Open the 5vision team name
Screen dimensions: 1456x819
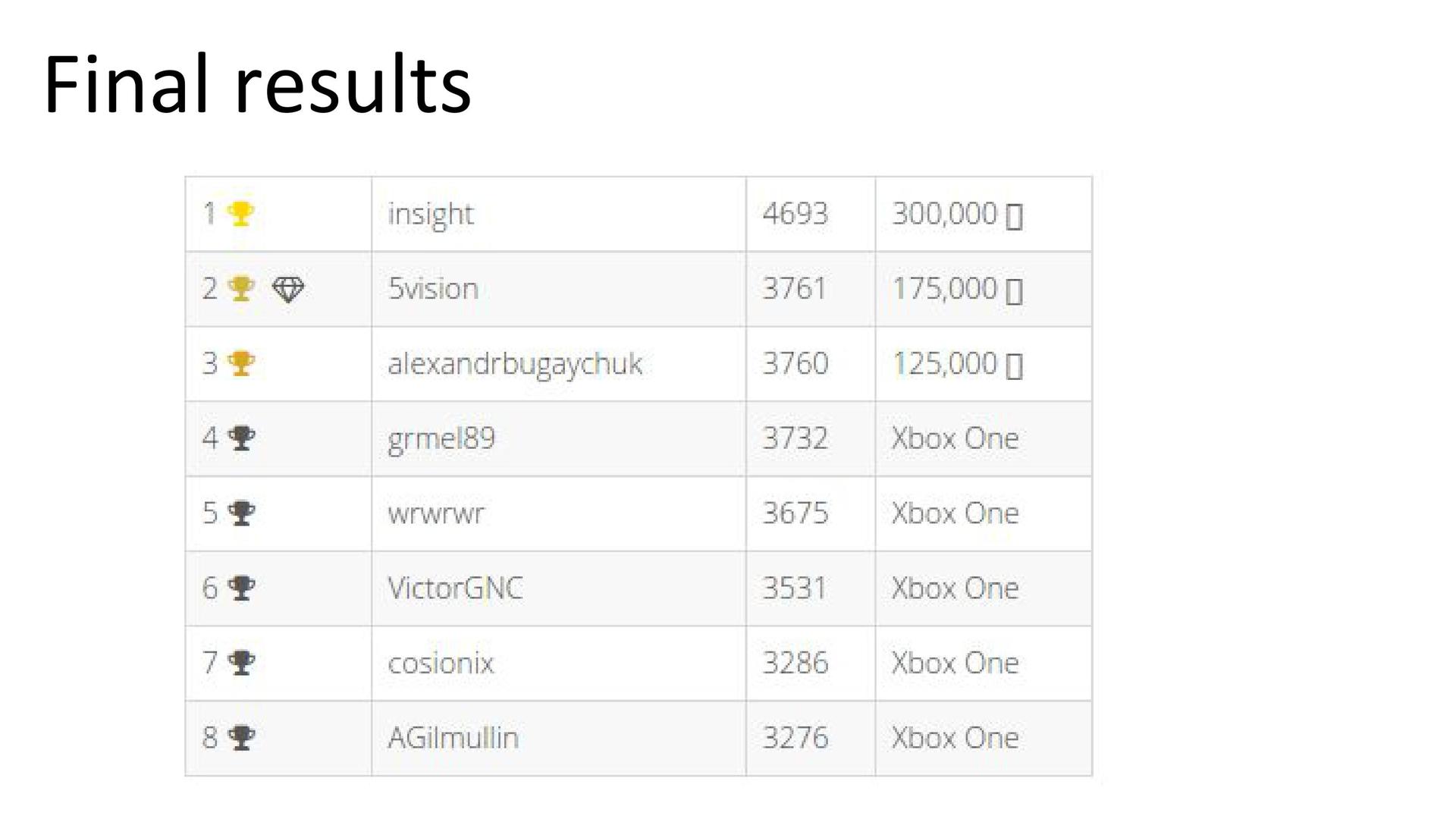(x=433, y=289)
